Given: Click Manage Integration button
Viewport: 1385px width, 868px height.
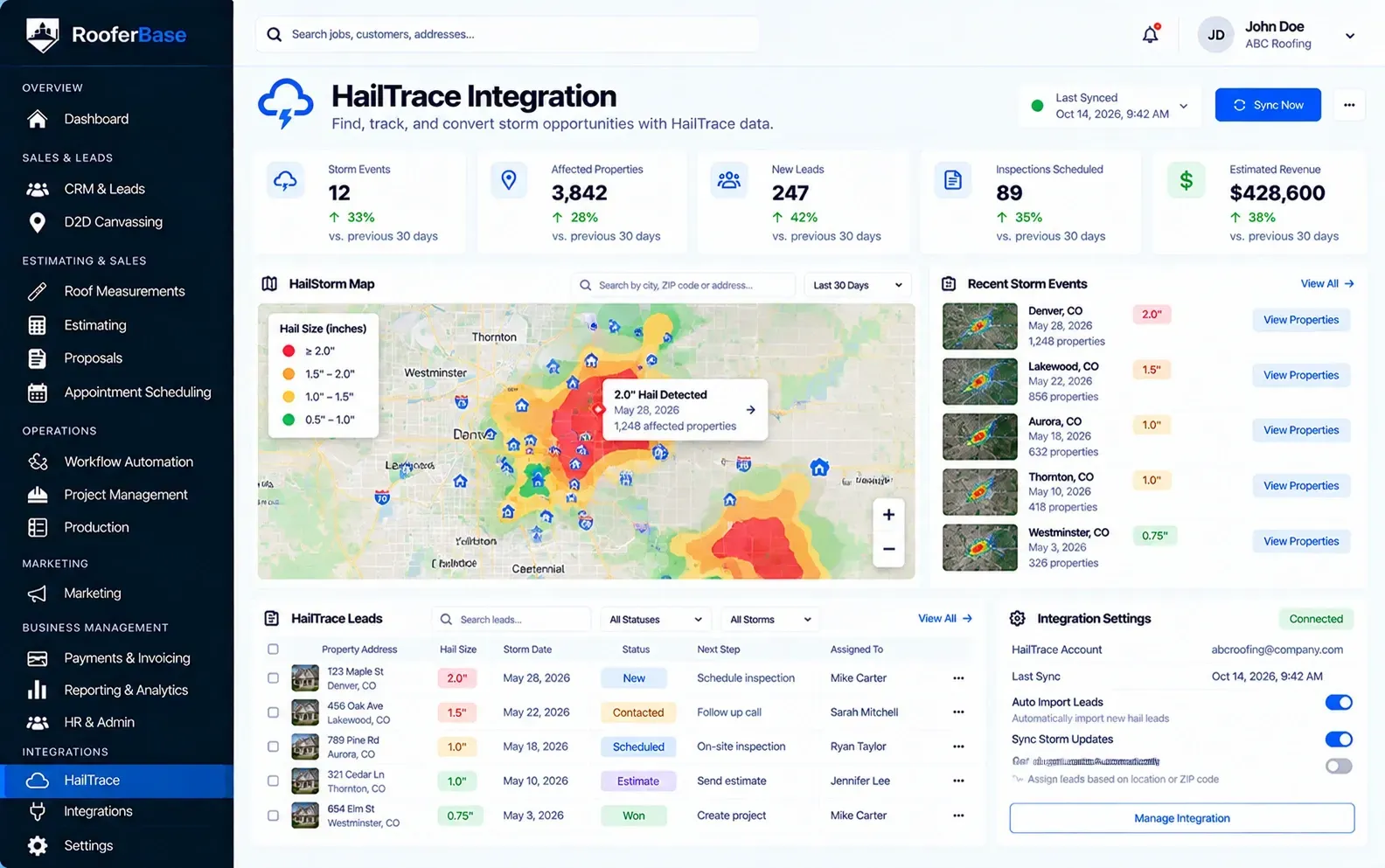Looking at the screenshot, I should coord(1182,818).
